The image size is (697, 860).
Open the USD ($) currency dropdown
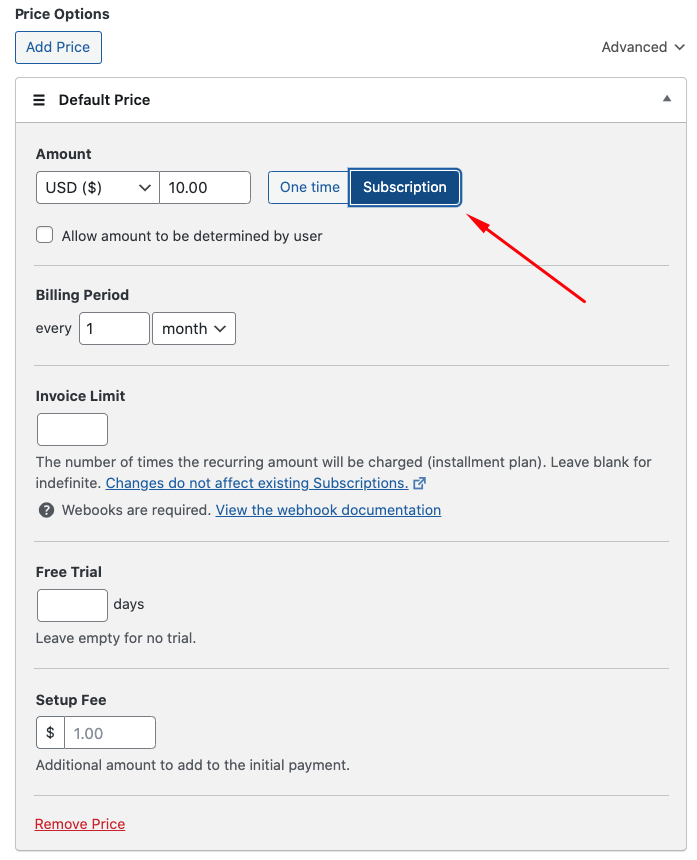[97, 187]
